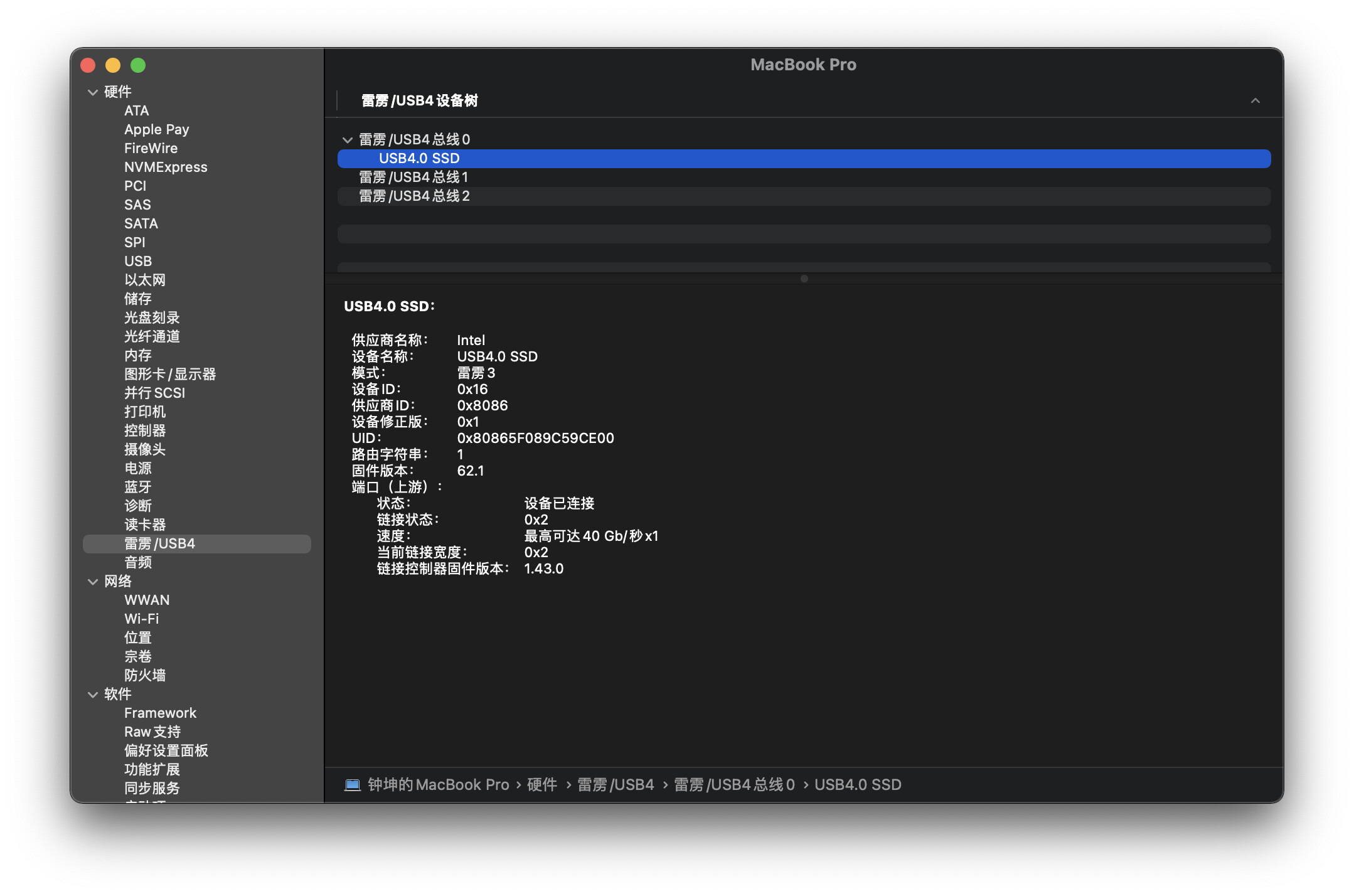The width and height of the screenshot is (1354, 896).
Task: Open 打印机 in the sidebar
Action: [x=145, y=412]
